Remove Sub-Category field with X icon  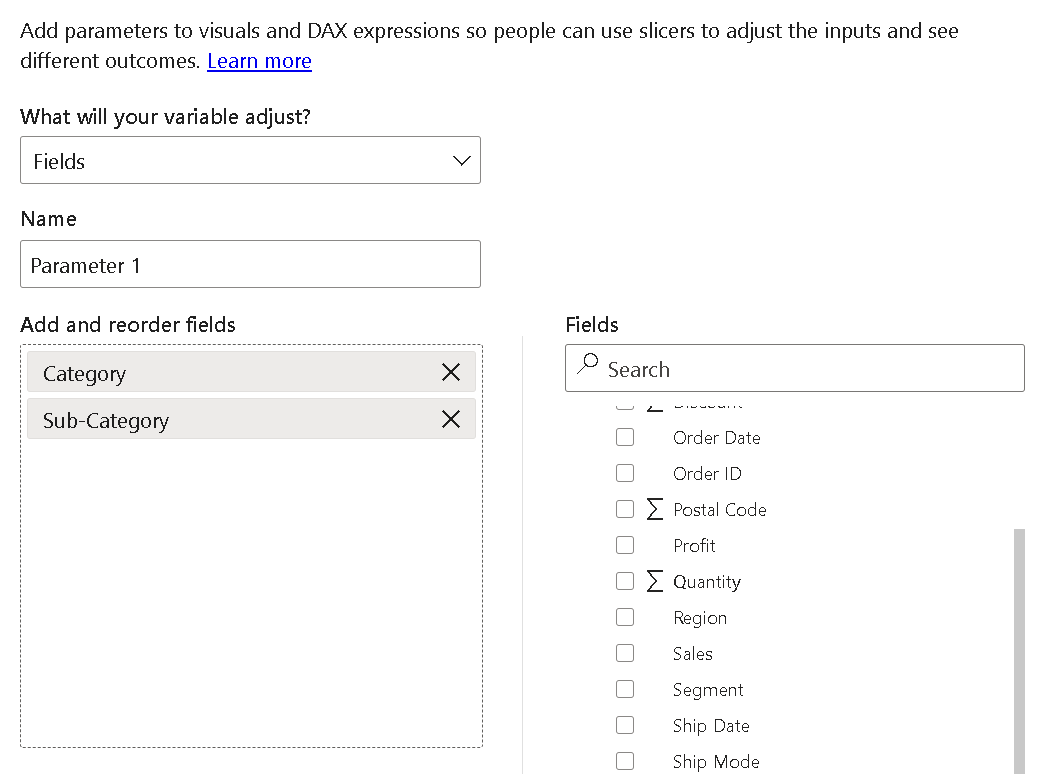point(451,419)
